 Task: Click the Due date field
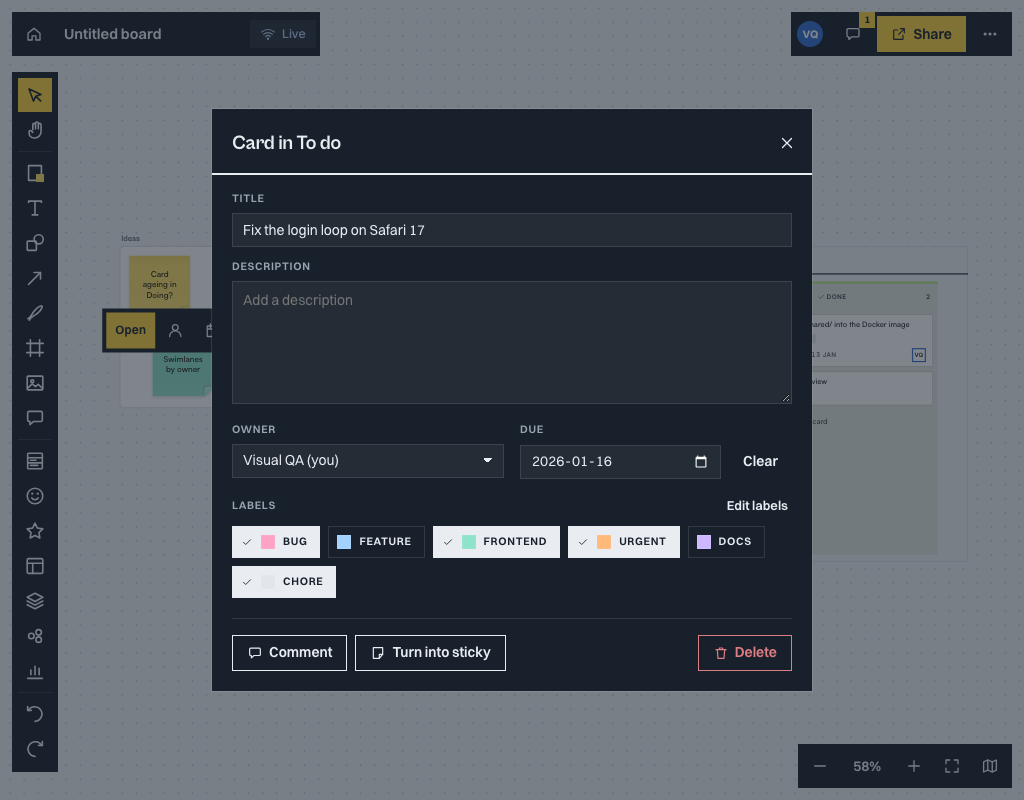click(x=620, y=462)
